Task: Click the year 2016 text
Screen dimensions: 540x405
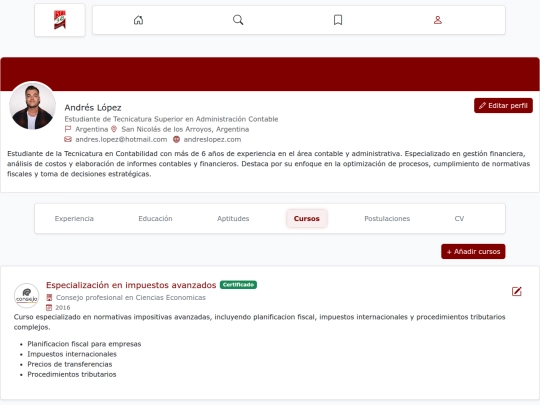Action: pos(63,308)
